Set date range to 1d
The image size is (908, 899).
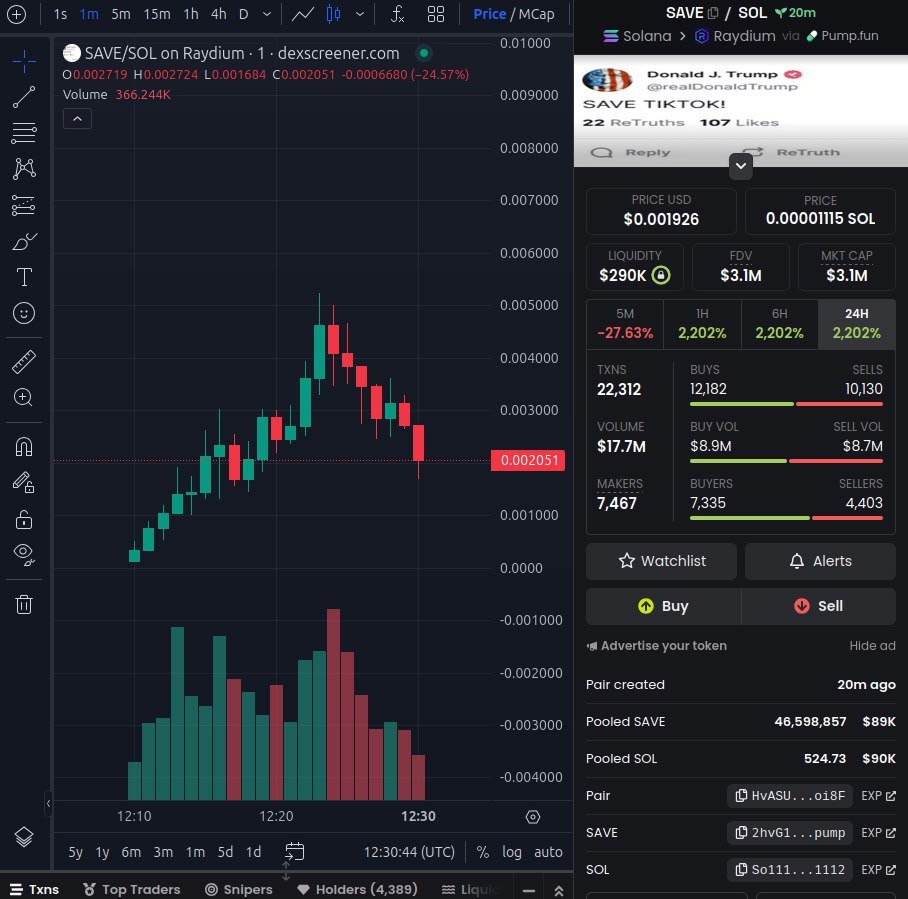[253, 852]
